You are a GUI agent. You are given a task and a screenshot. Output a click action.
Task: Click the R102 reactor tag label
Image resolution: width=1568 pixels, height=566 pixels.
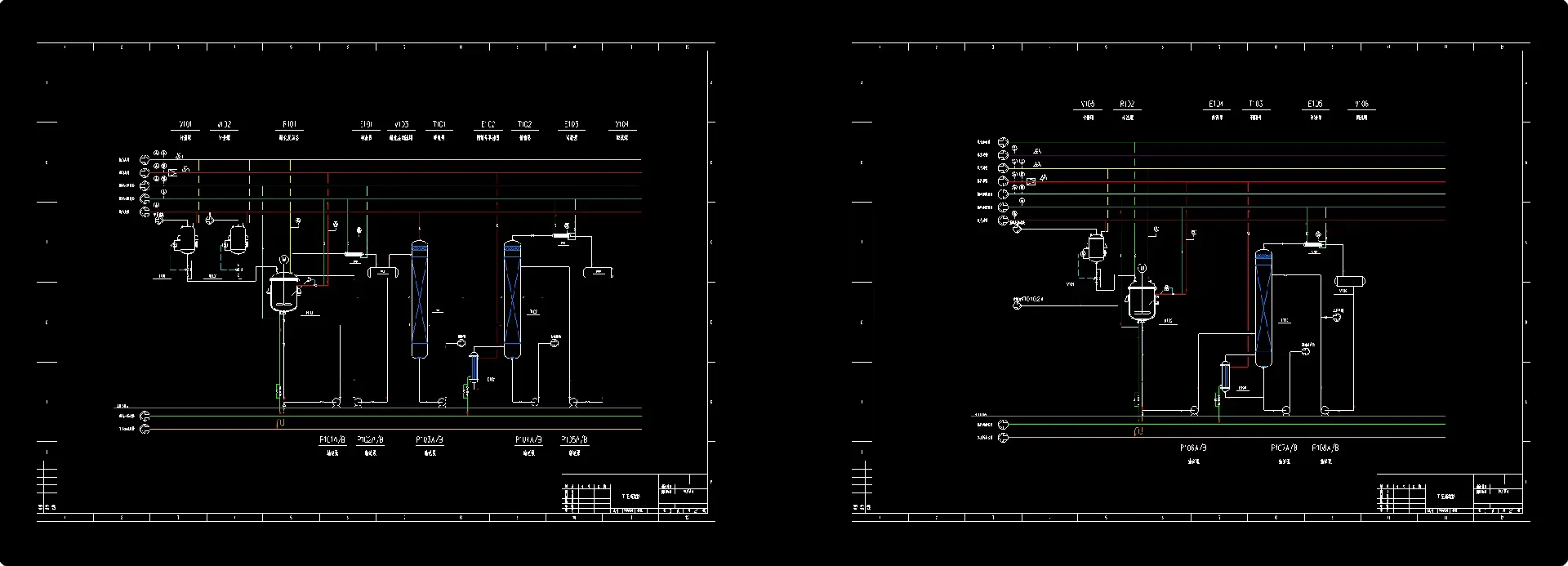point(1127,105)
